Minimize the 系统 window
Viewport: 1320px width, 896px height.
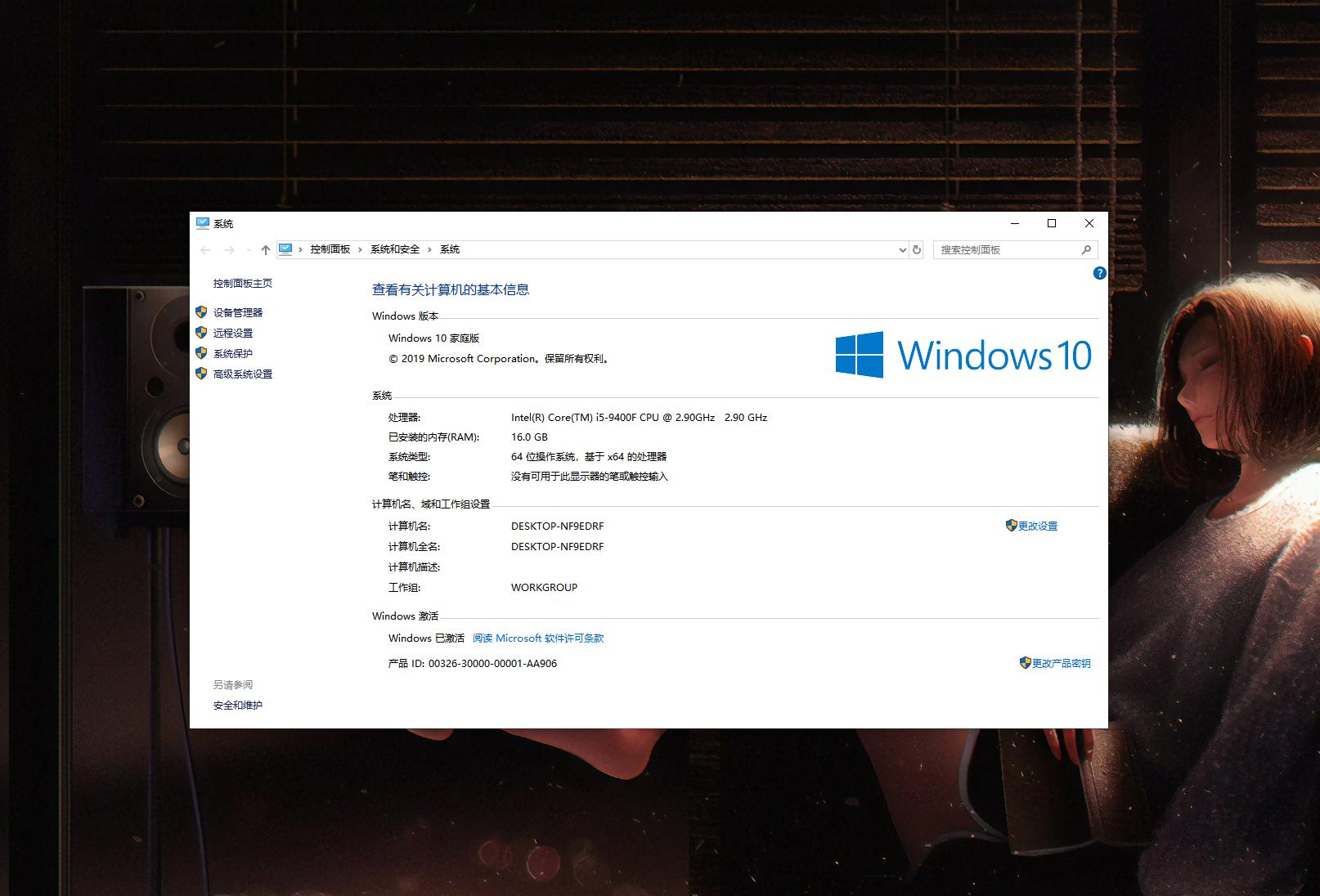pyautogui.click(x=1016, y=223)
